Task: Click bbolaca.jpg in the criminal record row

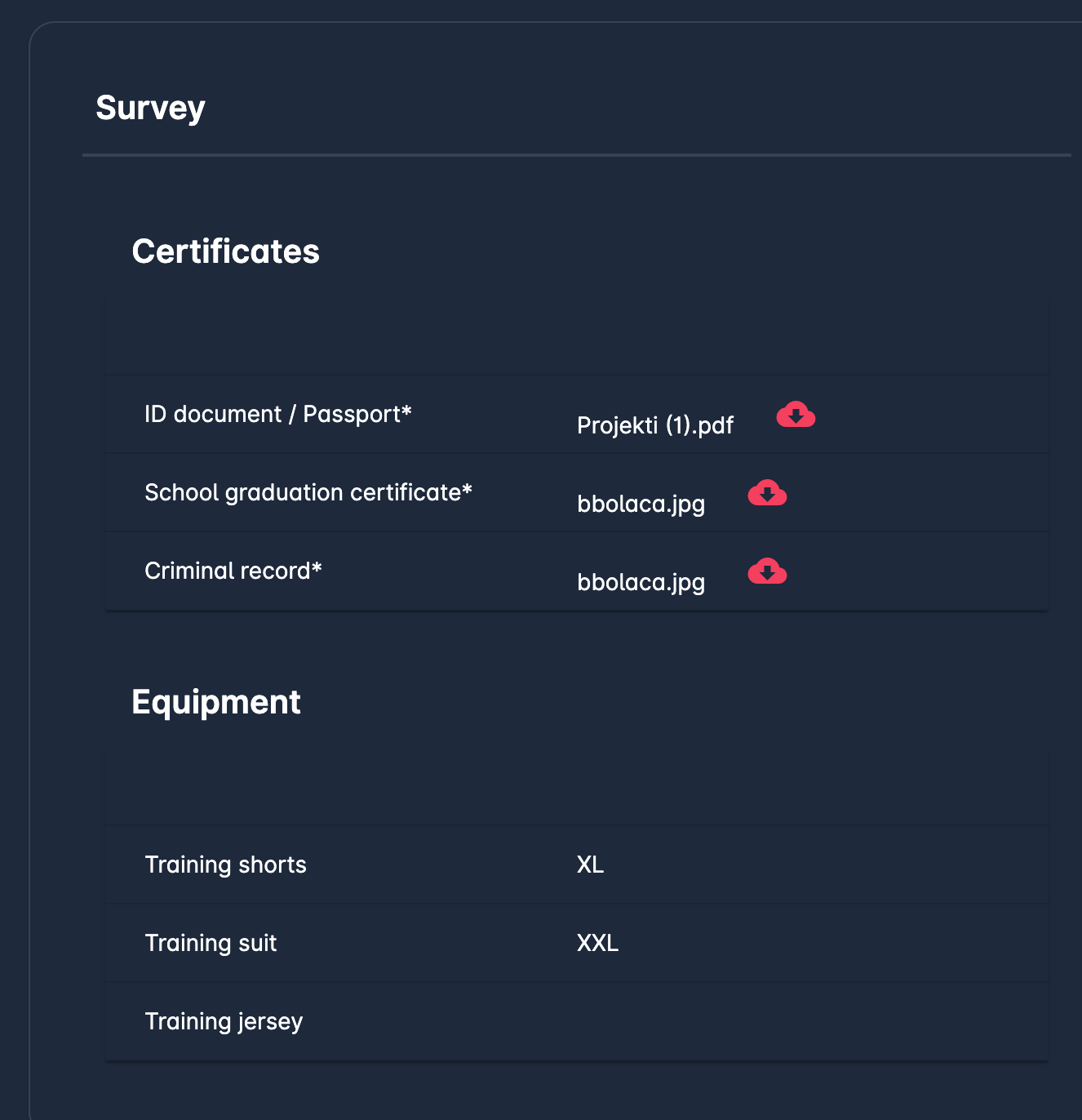Action: [641, 582]
